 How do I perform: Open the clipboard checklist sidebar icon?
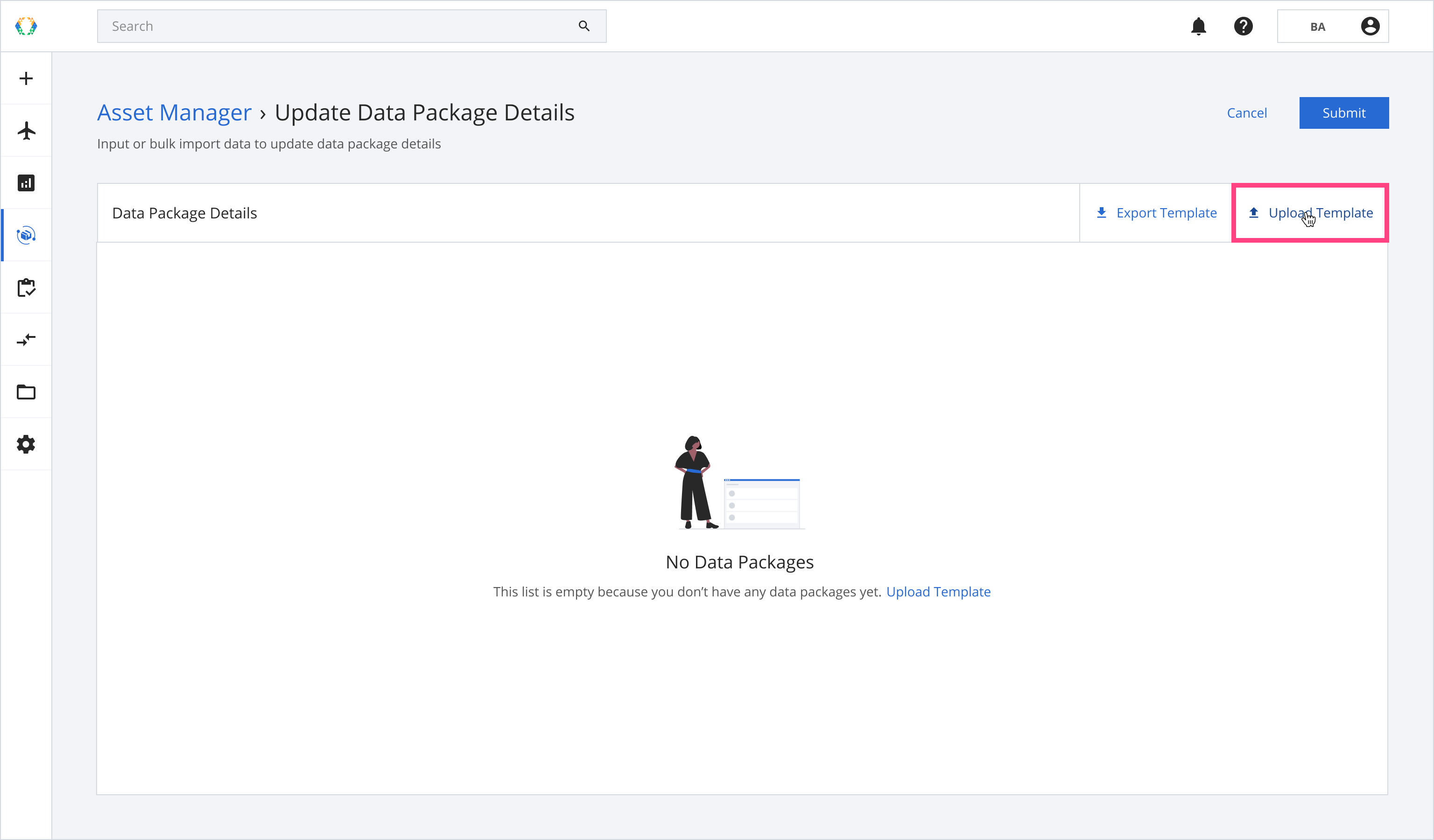[x=26, y=288]
